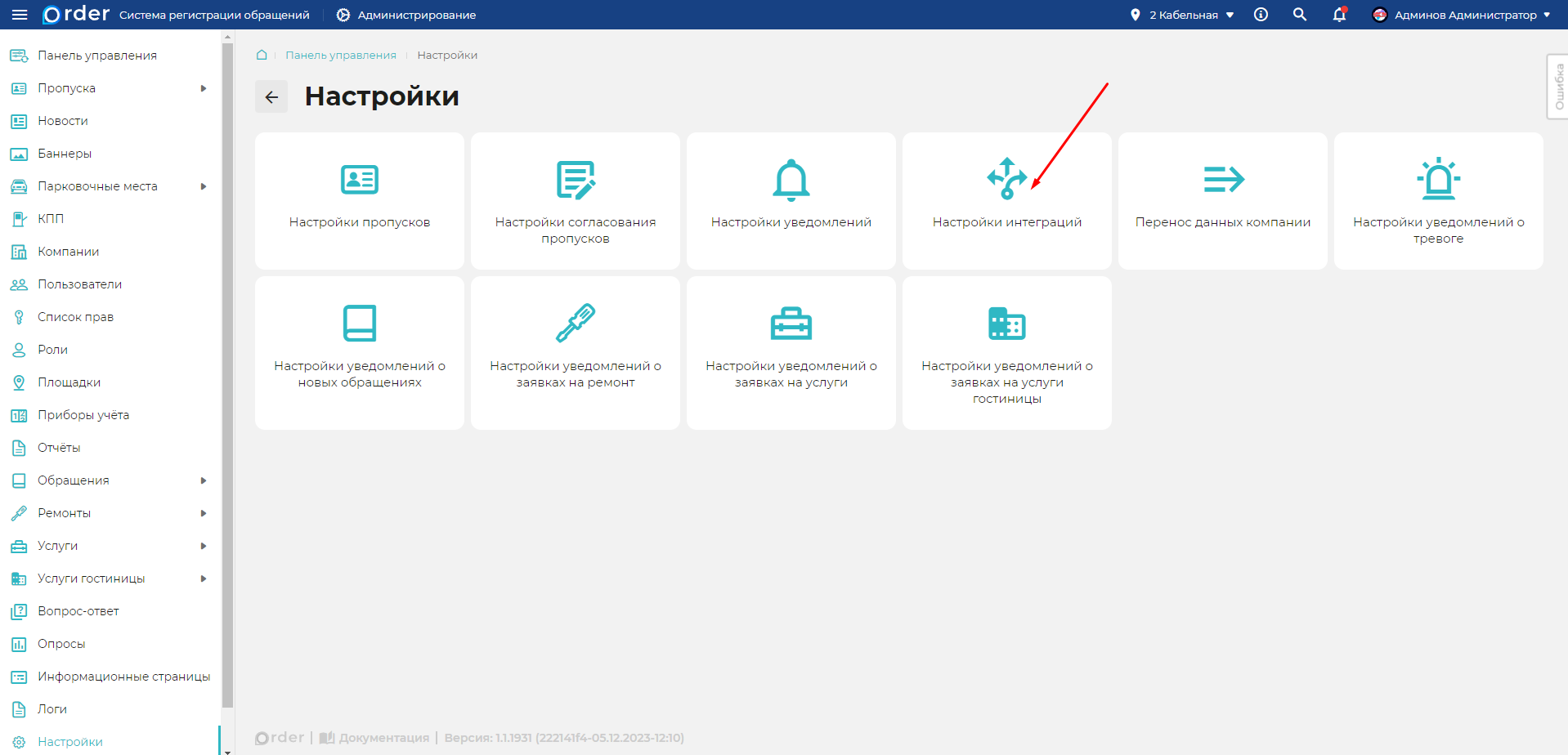Image resolution: width=1568 pixels, height=755 pixels.
Task: Expand the Пропуска sidebar submenu
Action: point(204,88)
